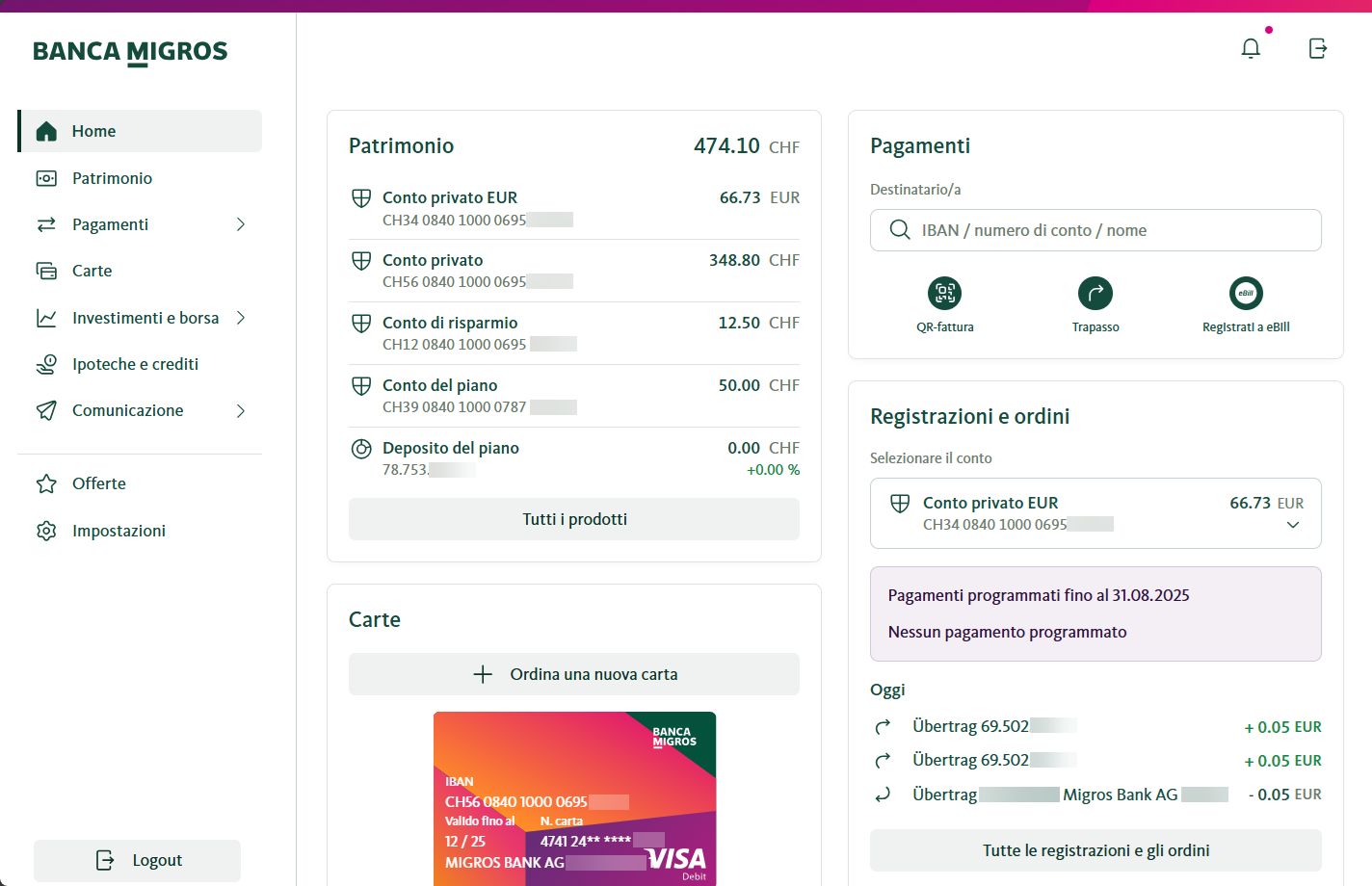
Task: Click the Carte section heading
Action: [x=375, y=619]
